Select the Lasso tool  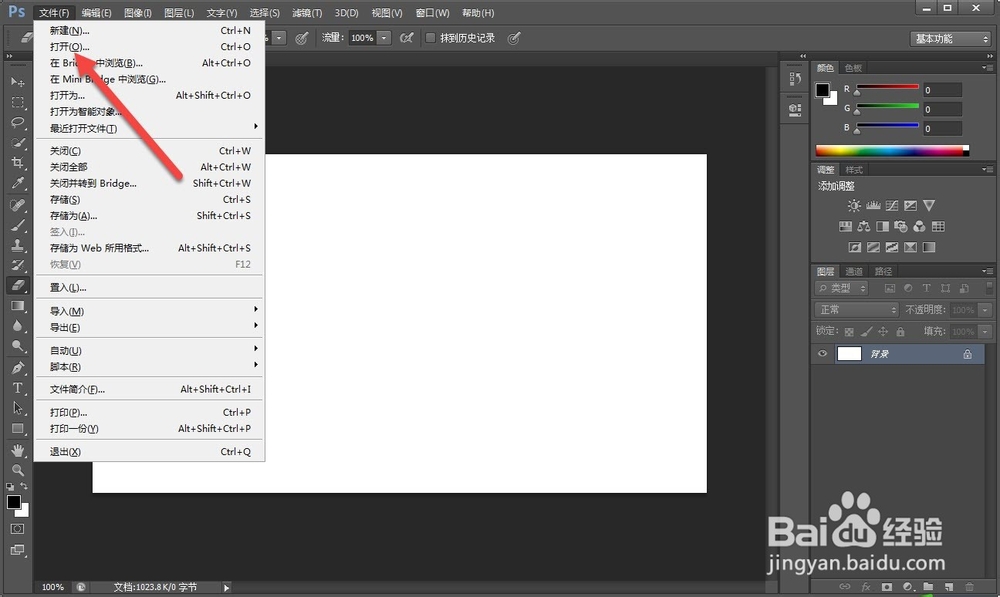[17, 122]
